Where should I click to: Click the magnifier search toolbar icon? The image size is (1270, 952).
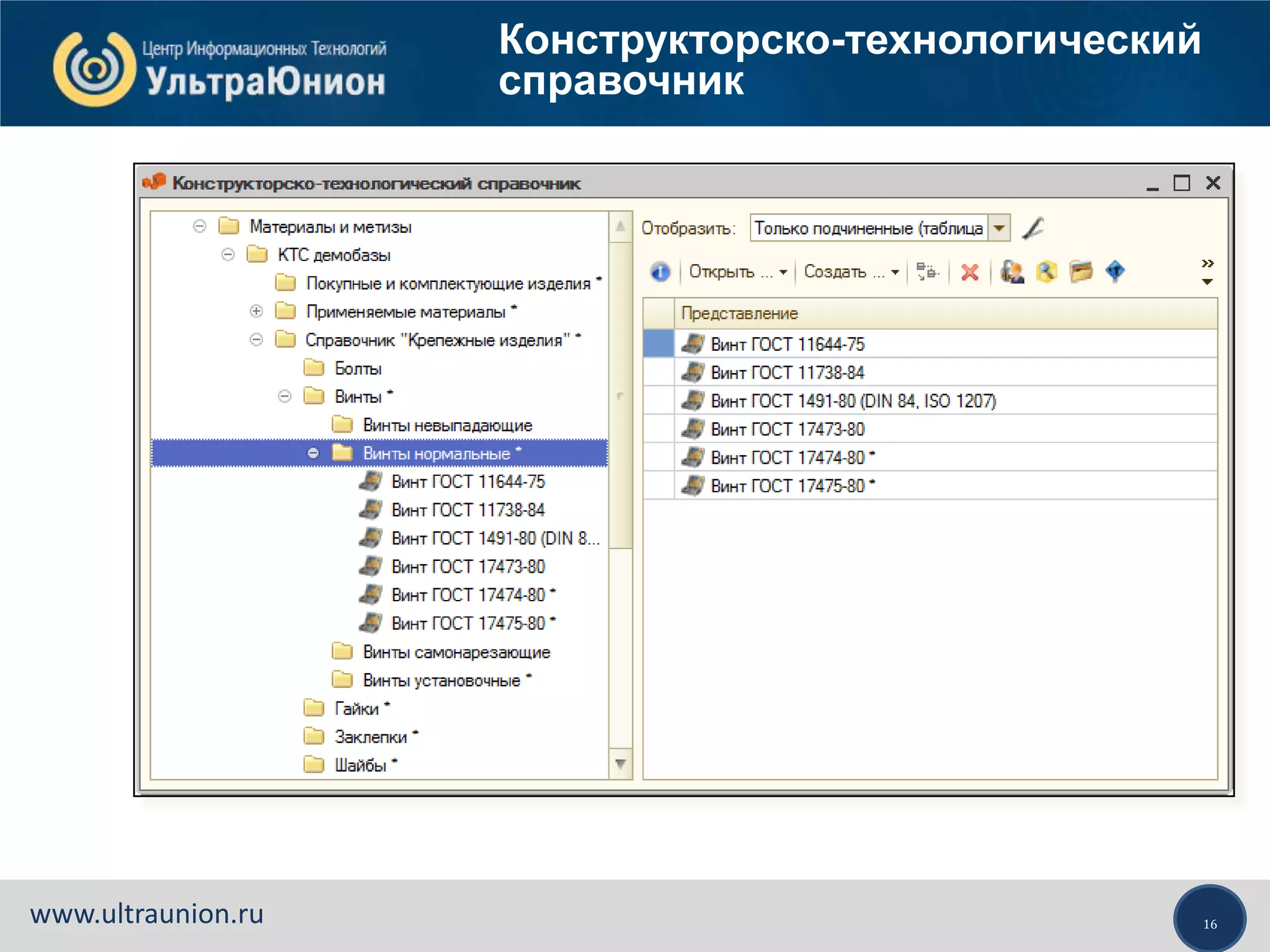(x=1047, y=271)
